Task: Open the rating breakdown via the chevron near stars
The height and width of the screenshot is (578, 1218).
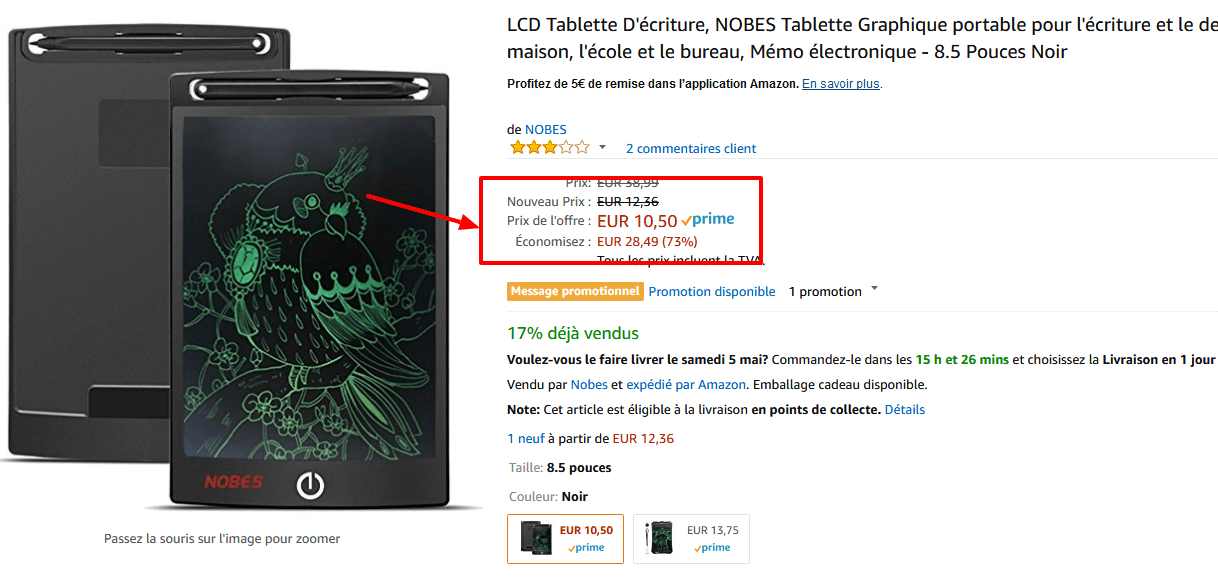Action: pos(601,148)
